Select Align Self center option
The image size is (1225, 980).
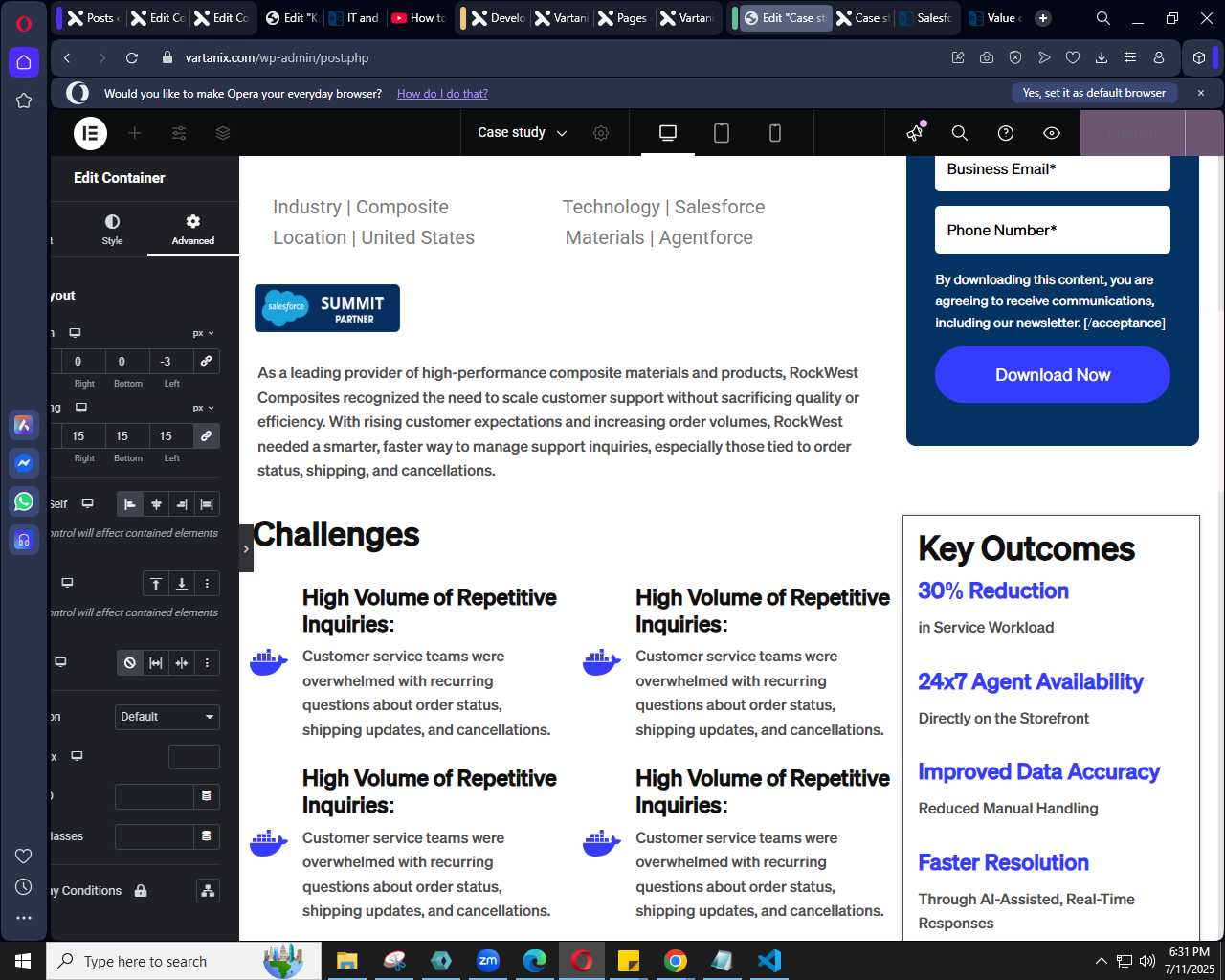pos(156,504)
